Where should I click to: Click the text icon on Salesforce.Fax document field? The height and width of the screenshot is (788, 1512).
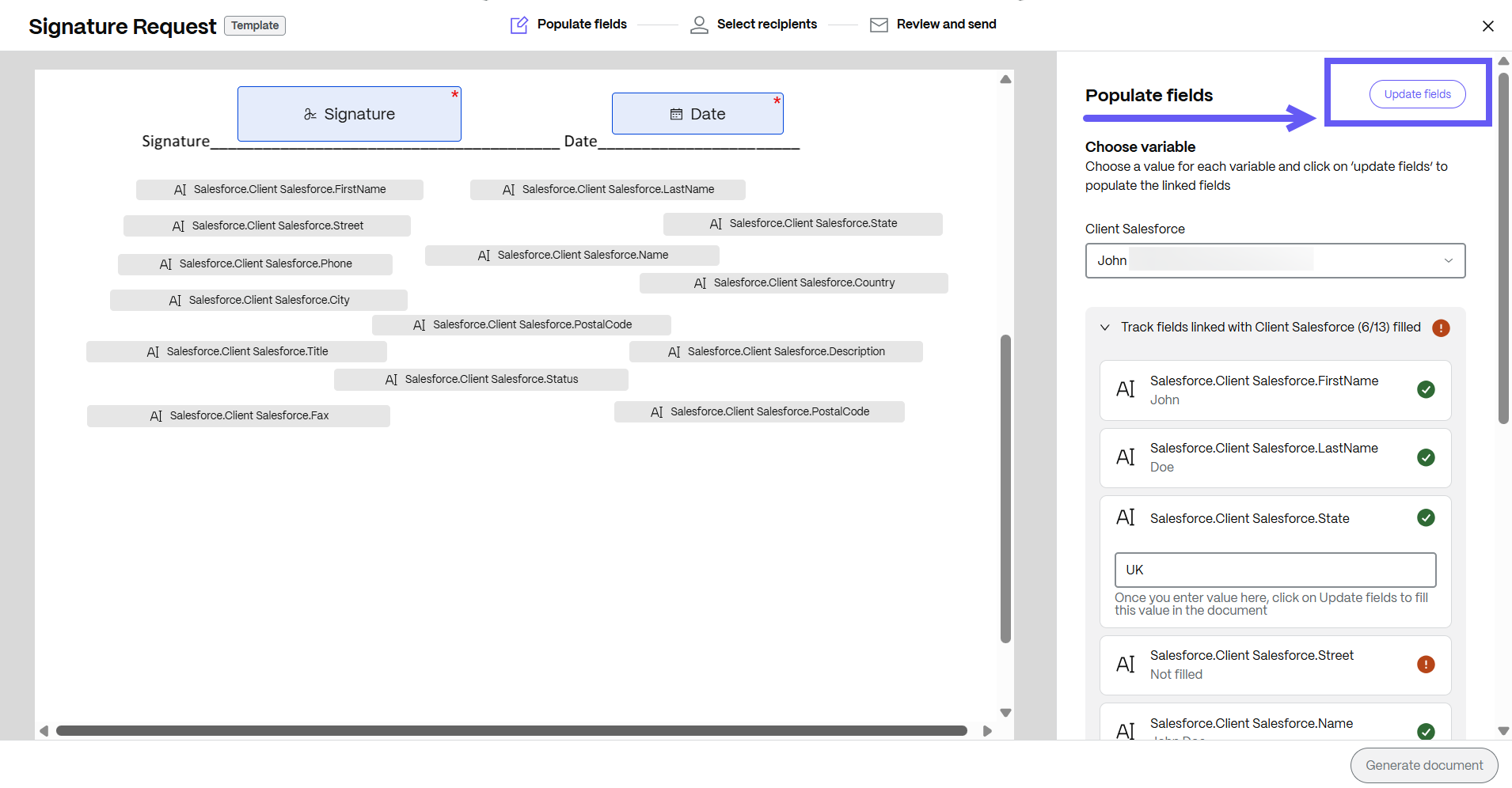click(156, 416)
